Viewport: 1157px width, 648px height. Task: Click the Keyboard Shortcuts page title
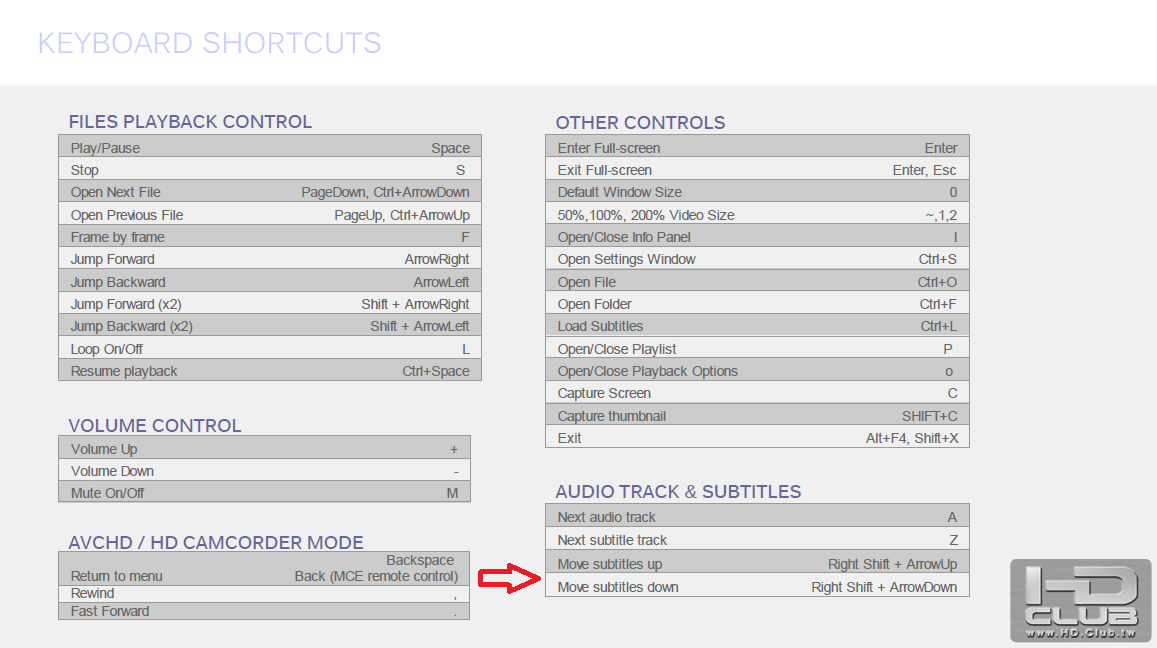[x=209, y=44]
